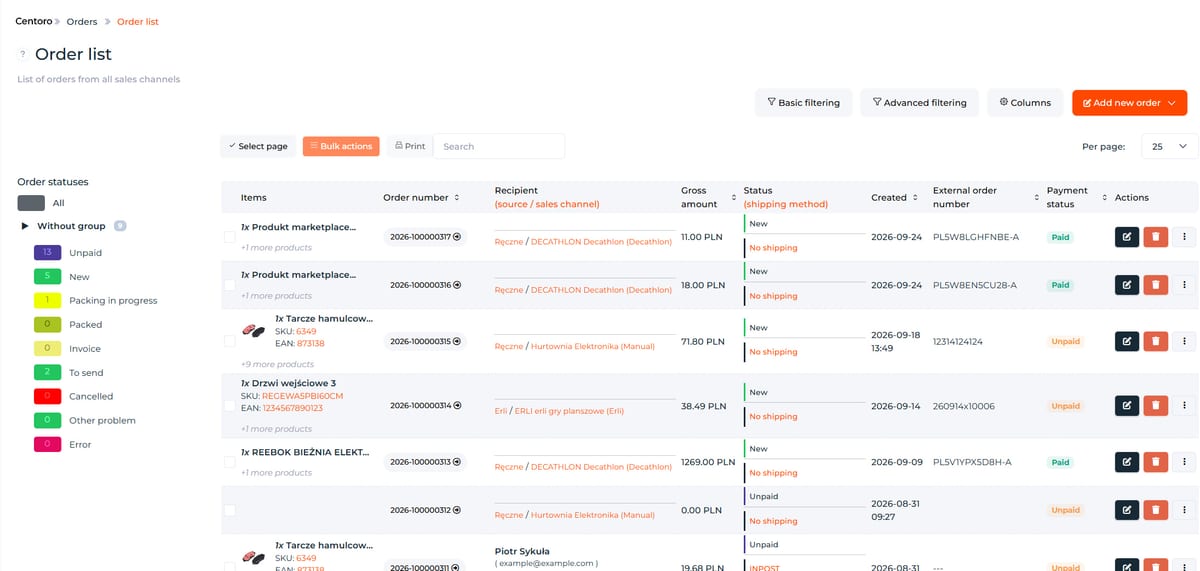Click the plus icon next to order 2026-100000315
This screenshot has width=1200, height=571.
457,341
